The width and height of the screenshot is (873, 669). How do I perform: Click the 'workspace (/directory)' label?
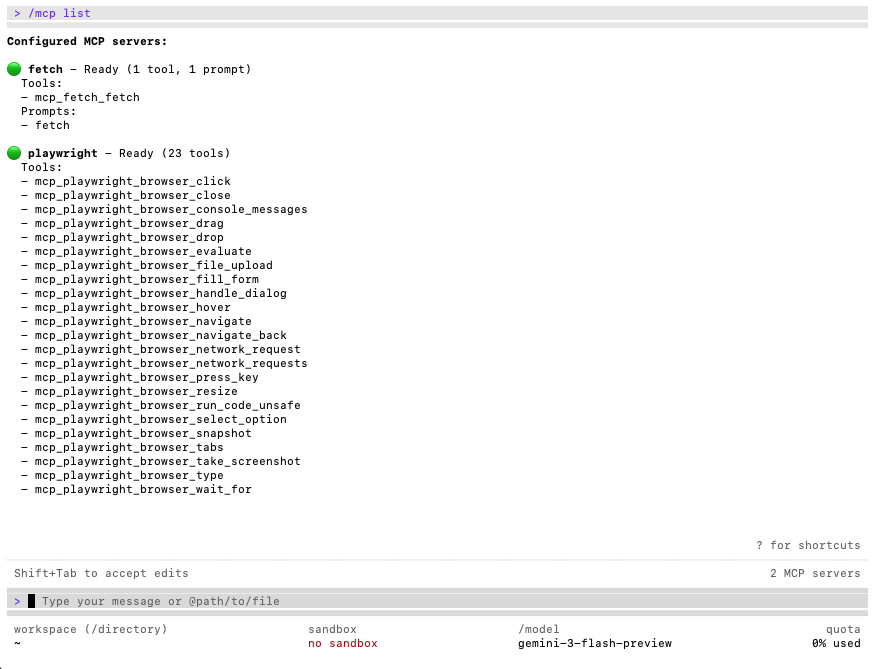point(90,629)
